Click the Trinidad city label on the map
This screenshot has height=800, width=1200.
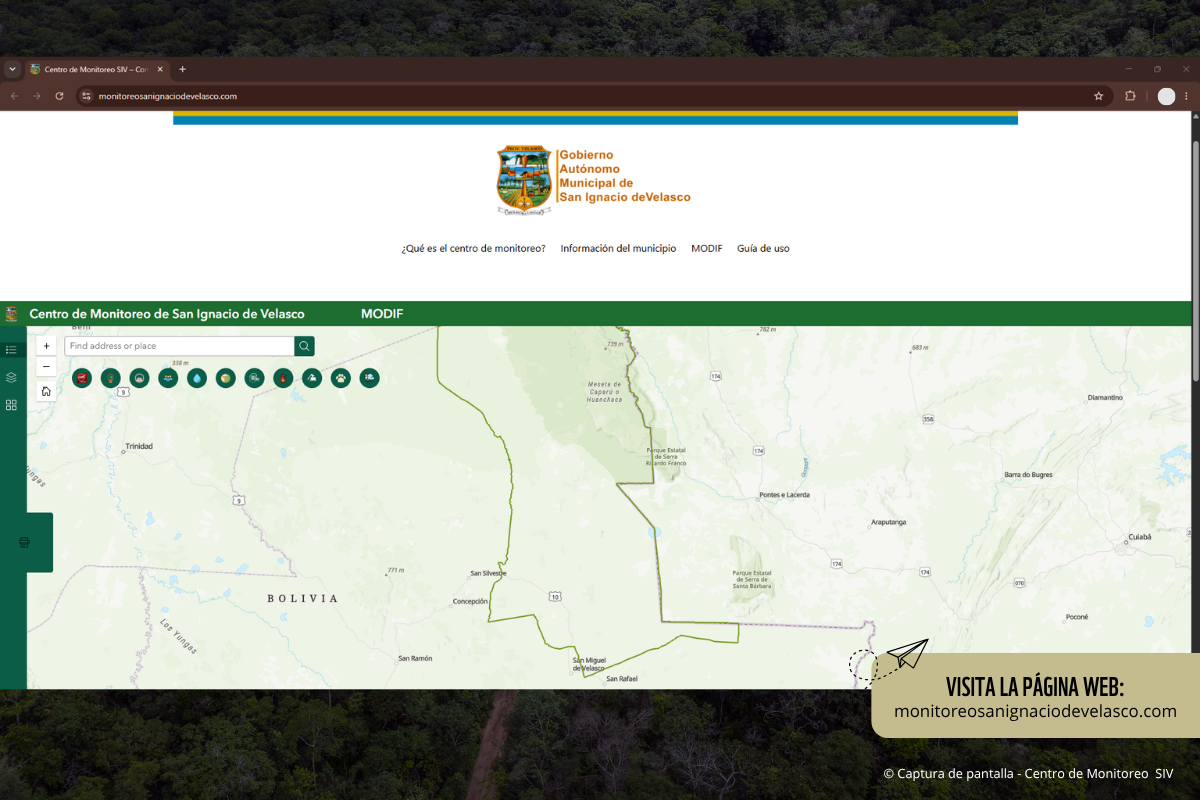click(139, 446)
